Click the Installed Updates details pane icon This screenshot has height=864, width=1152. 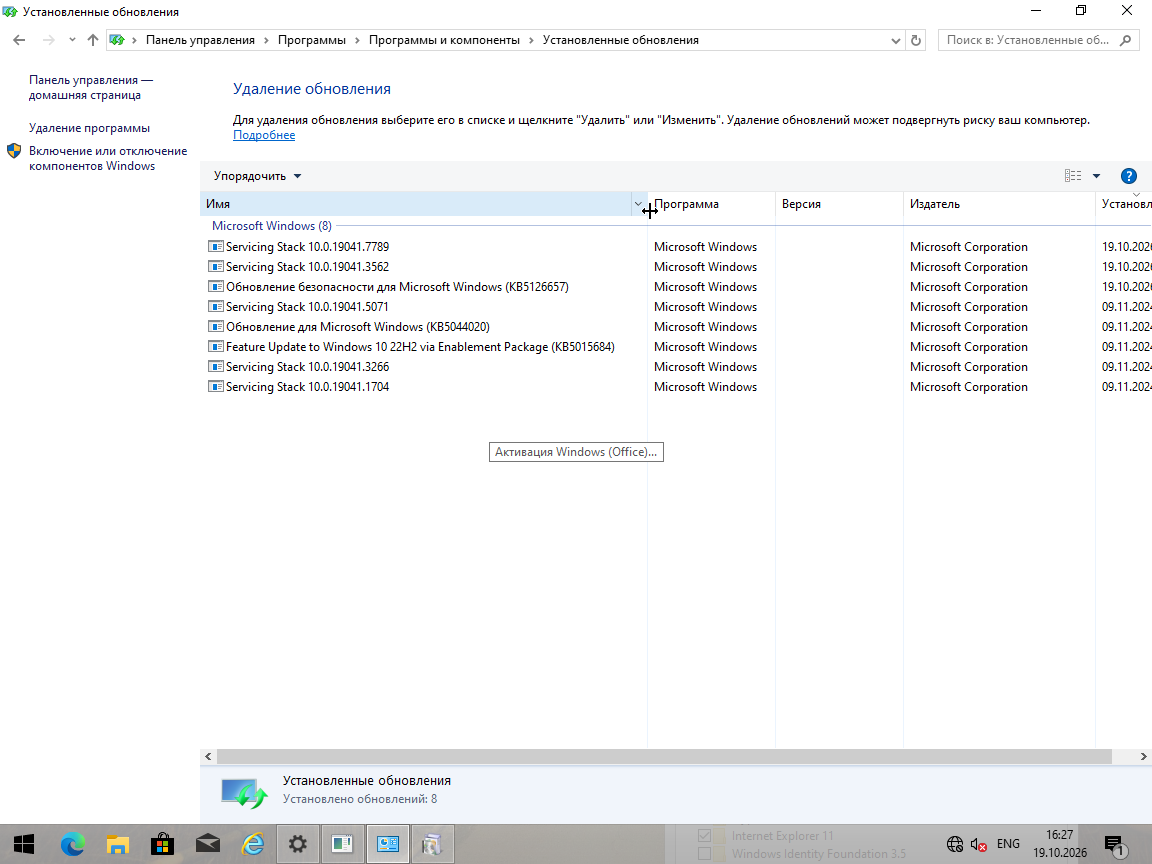pos(244,793)
